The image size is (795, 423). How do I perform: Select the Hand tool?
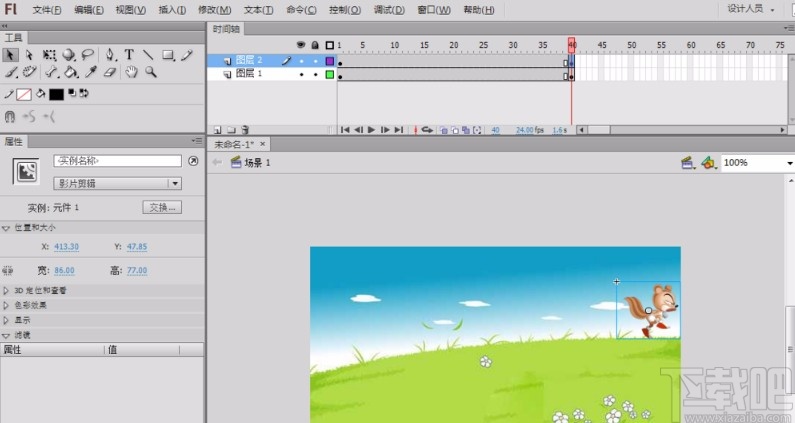[x=131, y=72]
